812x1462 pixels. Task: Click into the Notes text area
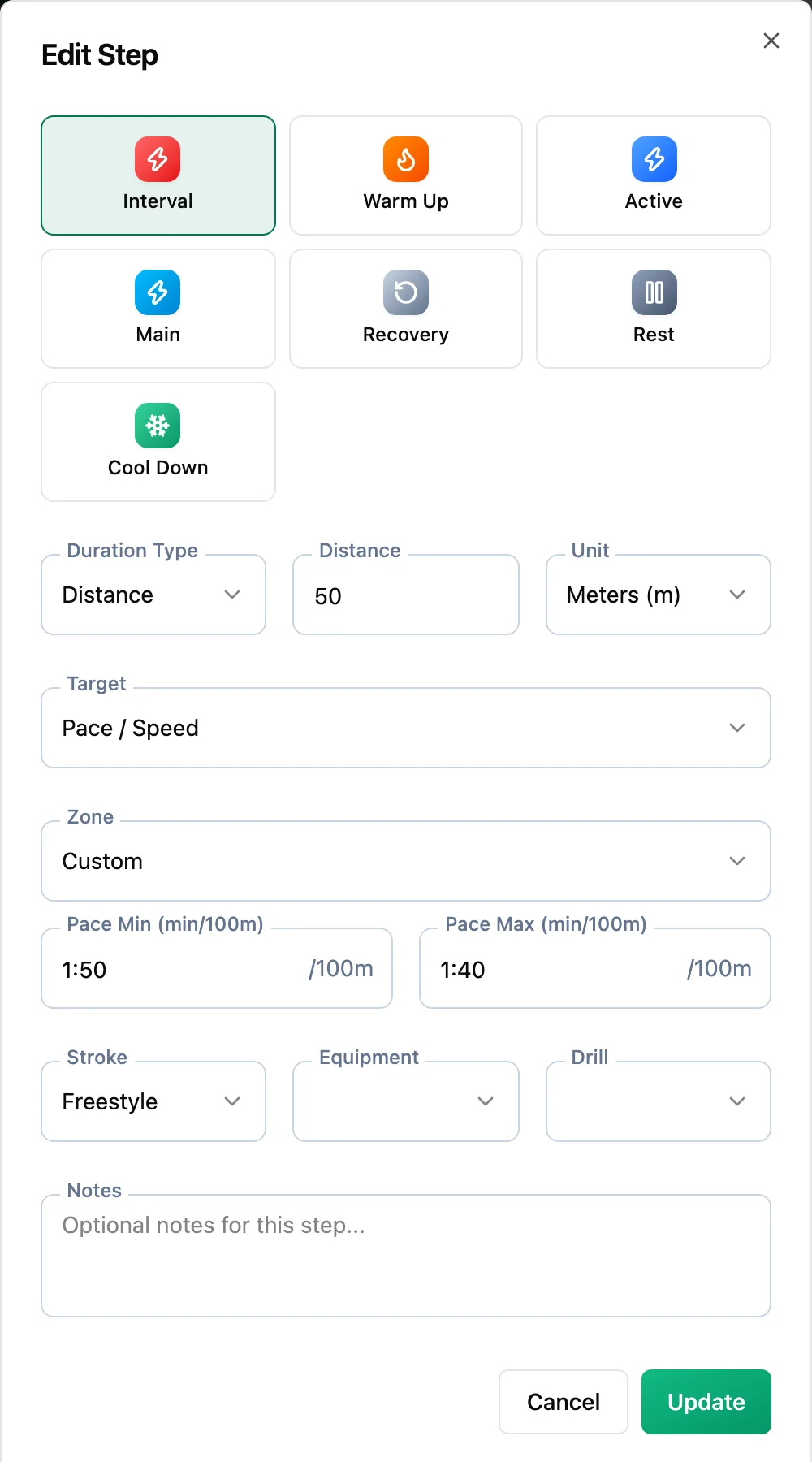point(406,1256)
